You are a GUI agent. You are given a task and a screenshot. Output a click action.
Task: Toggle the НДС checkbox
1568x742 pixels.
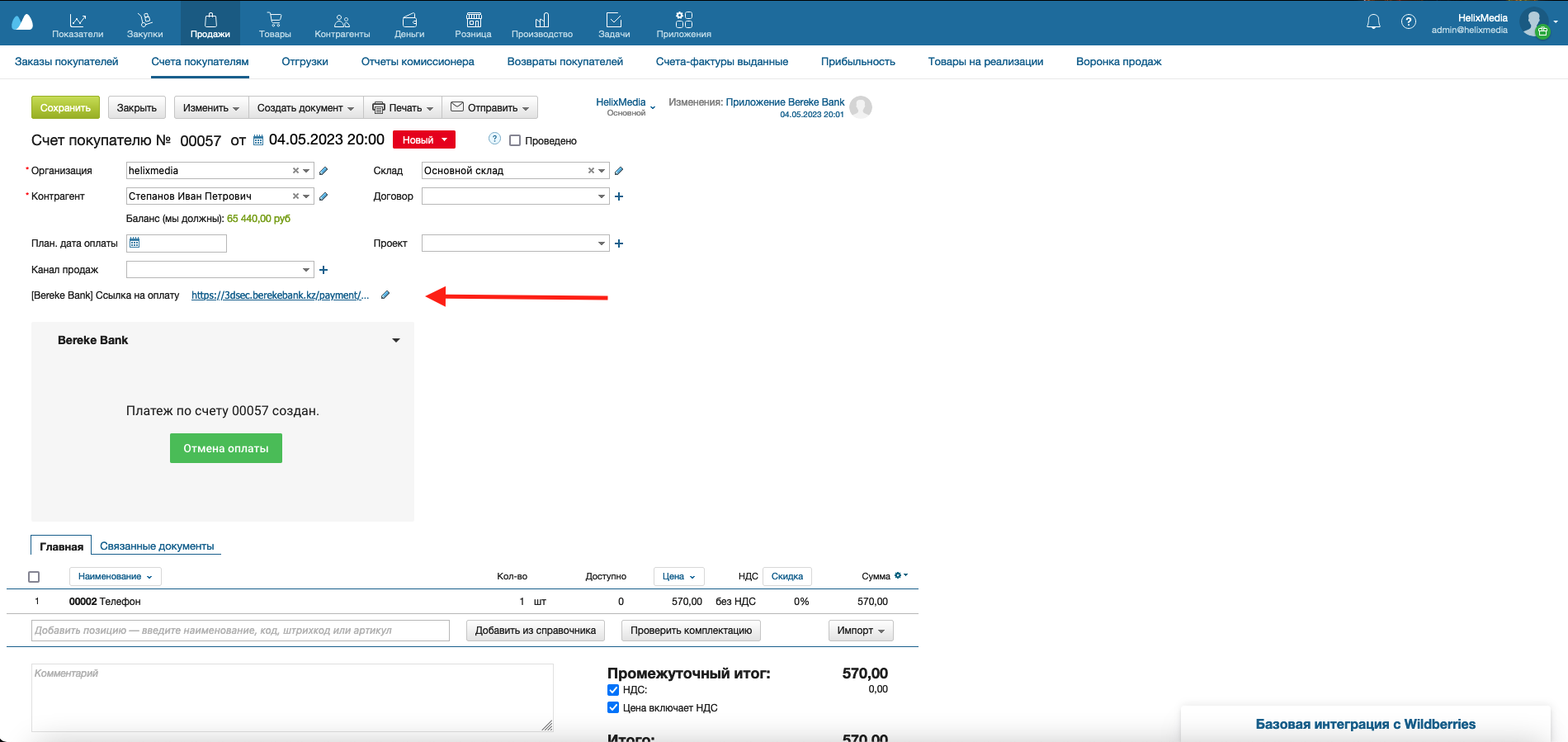coord(613,690)
